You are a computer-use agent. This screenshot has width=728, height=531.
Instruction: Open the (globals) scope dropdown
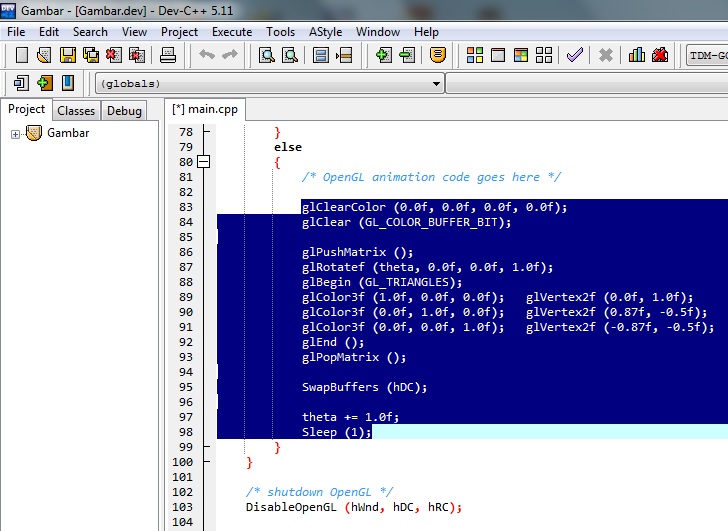coord(269,84)
